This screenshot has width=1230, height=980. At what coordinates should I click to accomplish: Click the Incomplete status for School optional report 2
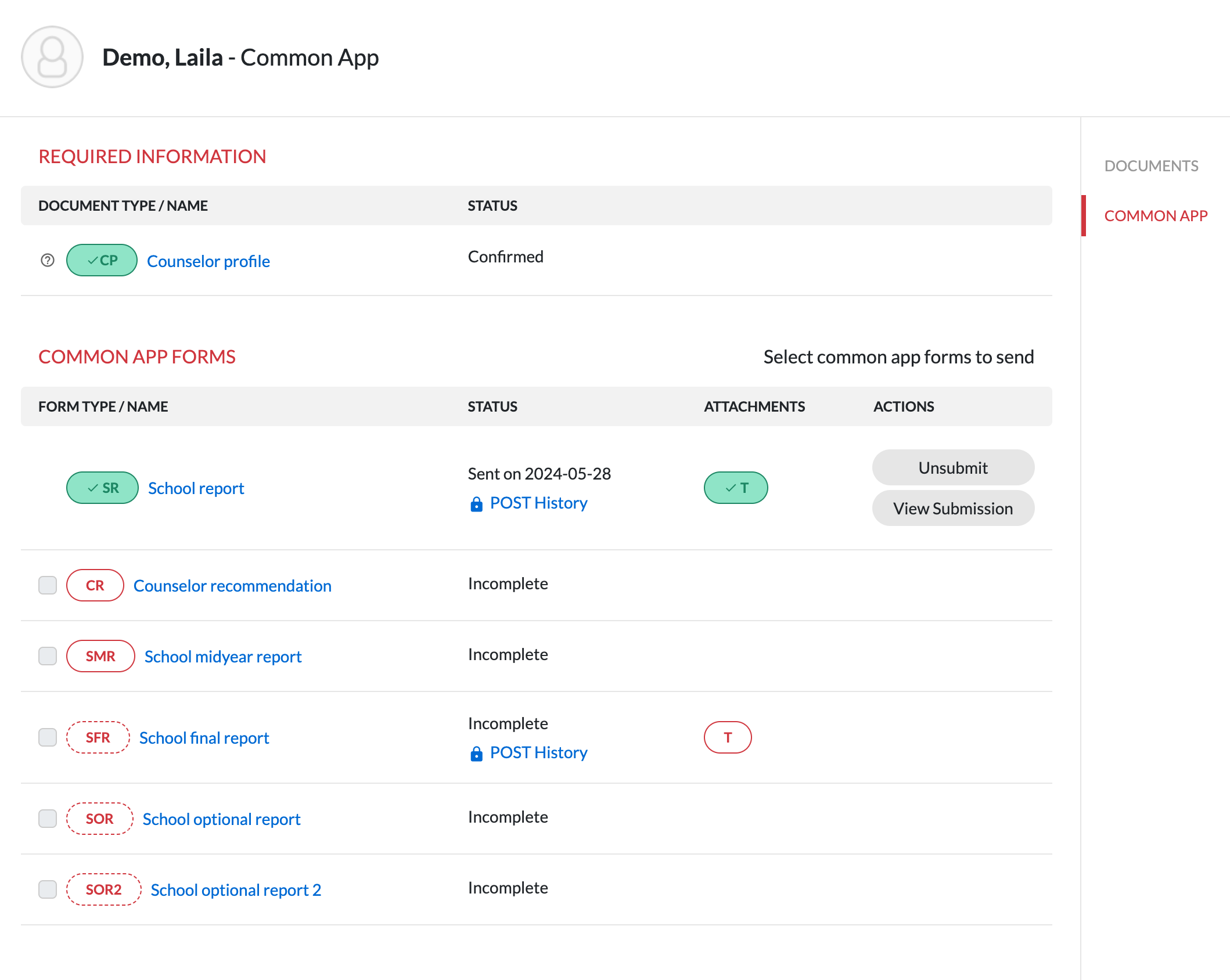click(508, 888)
